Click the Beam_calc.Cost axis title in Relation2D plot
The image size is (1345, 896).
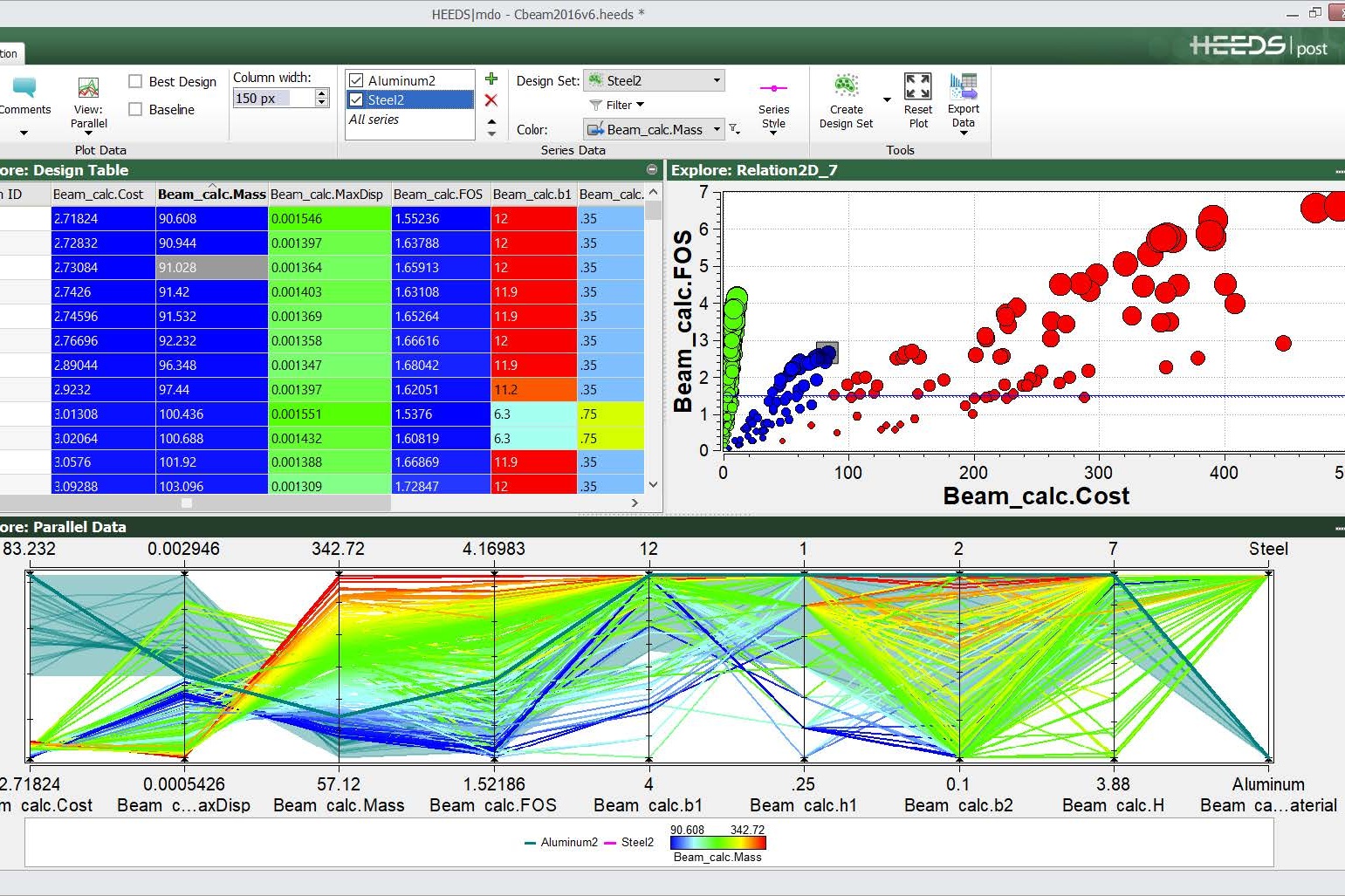click(x=1036, y=496)
